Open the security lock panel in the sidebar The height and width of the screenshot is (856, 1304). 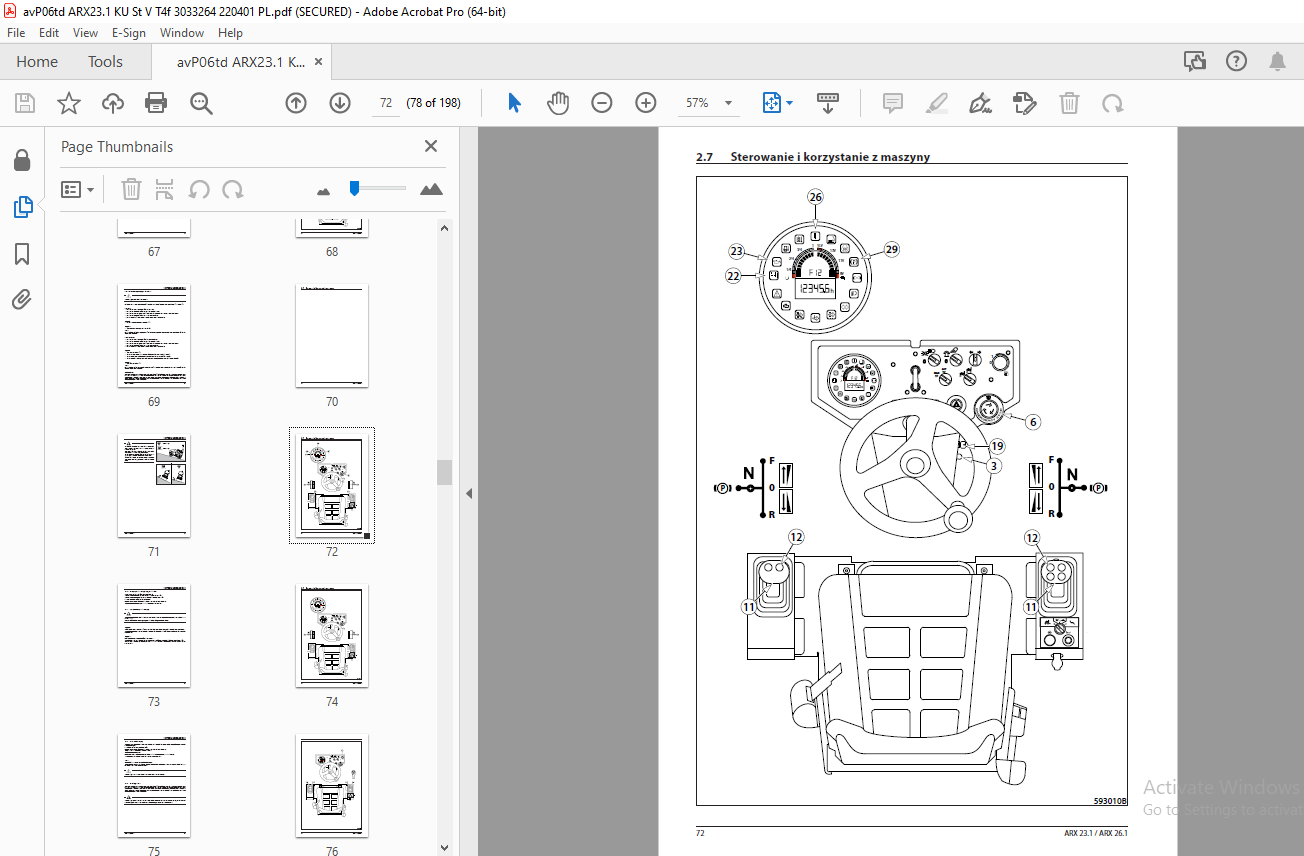point(22,161)
